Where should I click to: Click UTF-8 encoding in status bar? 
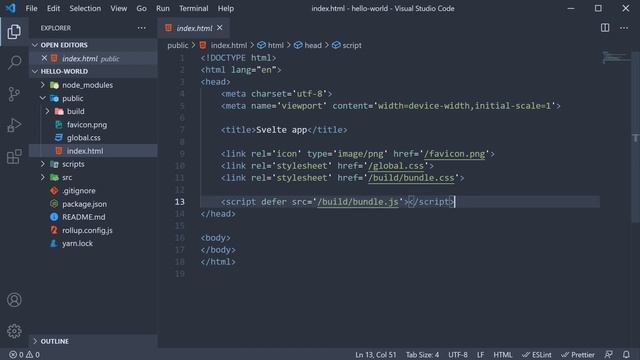pyautogui.click(x=458, y=354)
